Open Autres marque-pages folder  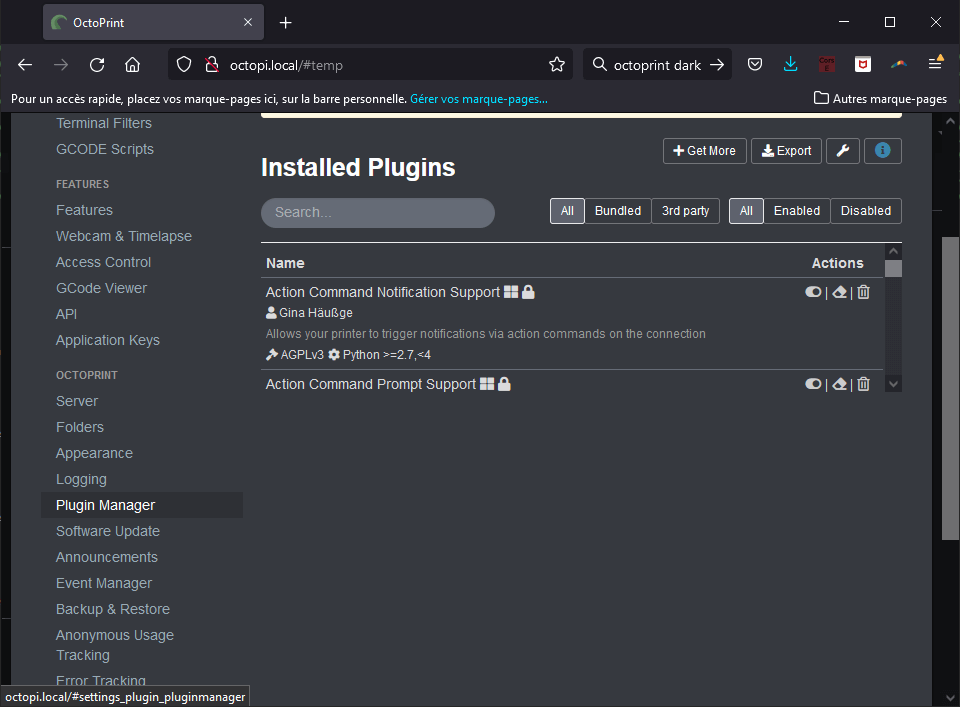tap(880, 99)
